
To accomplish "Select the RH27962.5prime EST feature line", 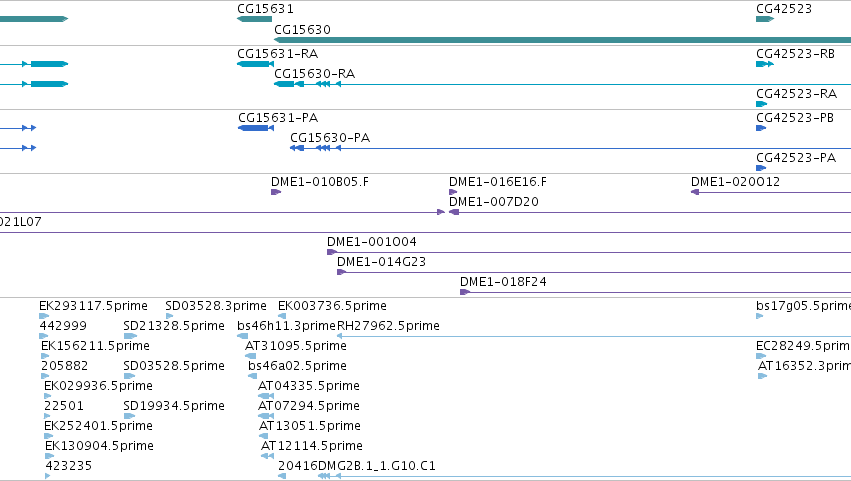I will pyautogui.click(x=594, y=336).
